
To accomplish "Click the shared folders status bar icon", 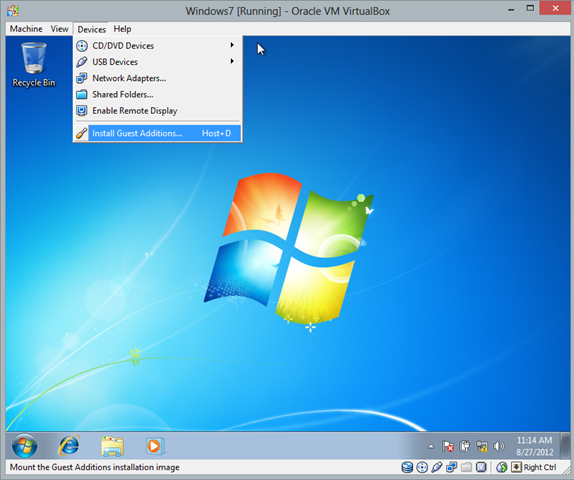I will (466, 467).
